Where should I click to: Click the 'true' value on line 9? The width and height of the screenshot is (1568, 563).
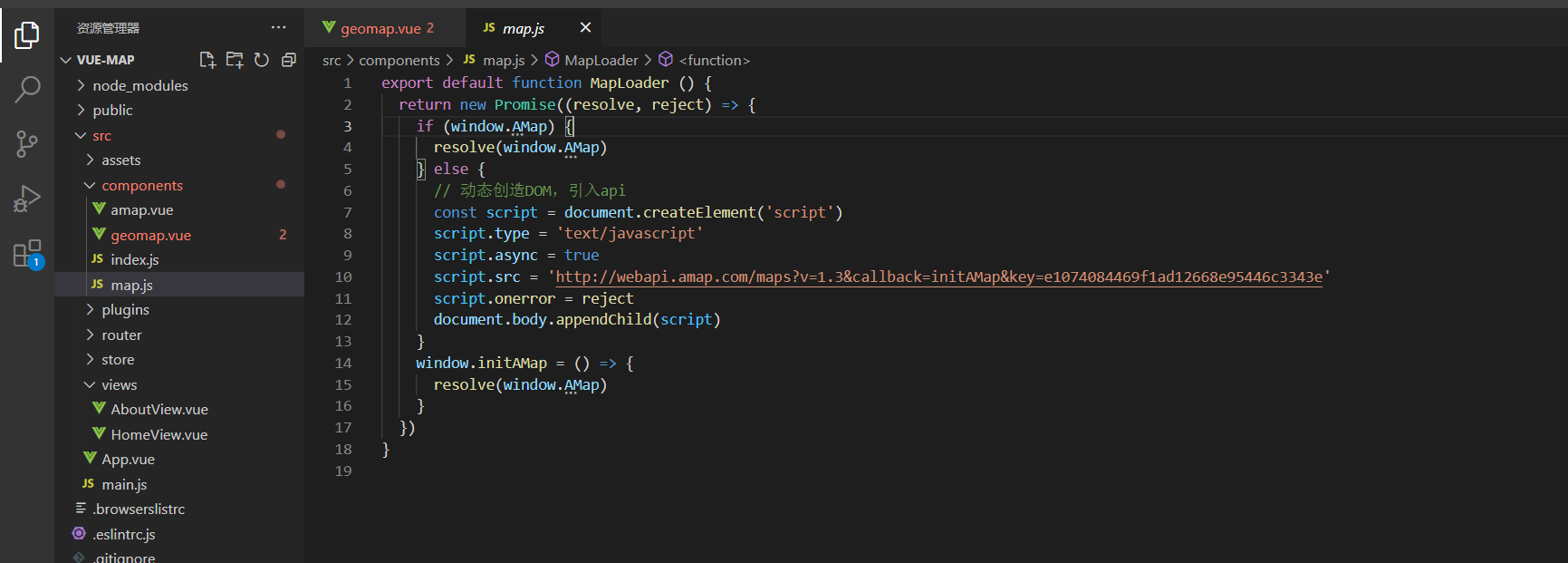[x=582, y=255]
